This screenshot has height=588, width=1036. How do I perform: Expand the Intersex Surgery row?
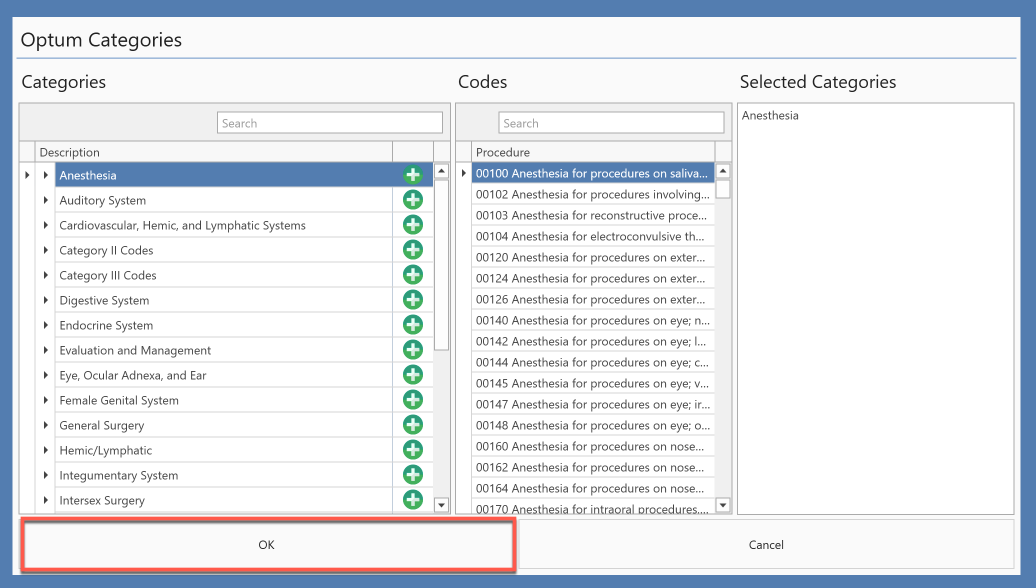click(46, 500)
